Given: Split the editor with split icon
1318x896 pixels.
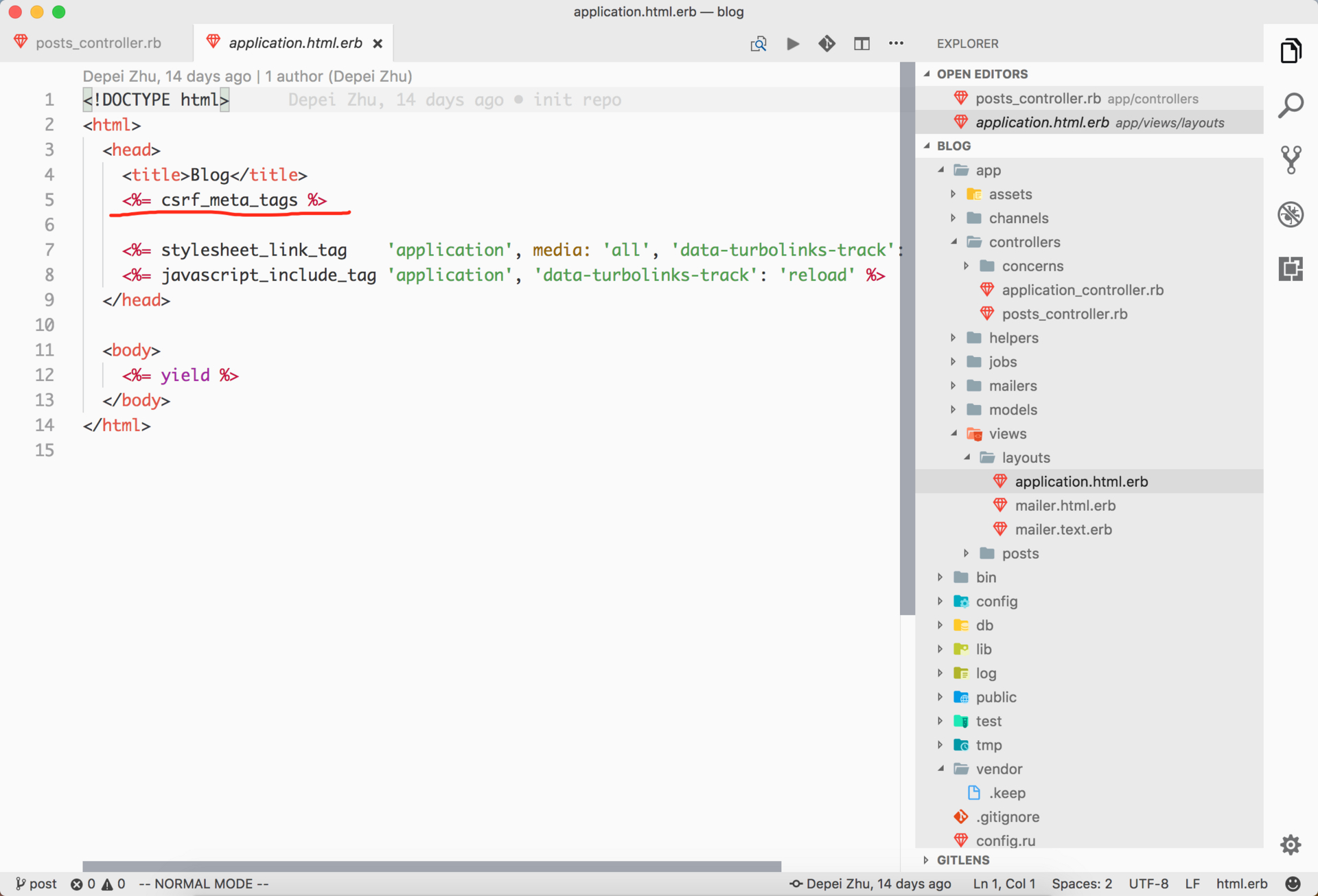Looking at the screenshot, I should click(862, 44).
